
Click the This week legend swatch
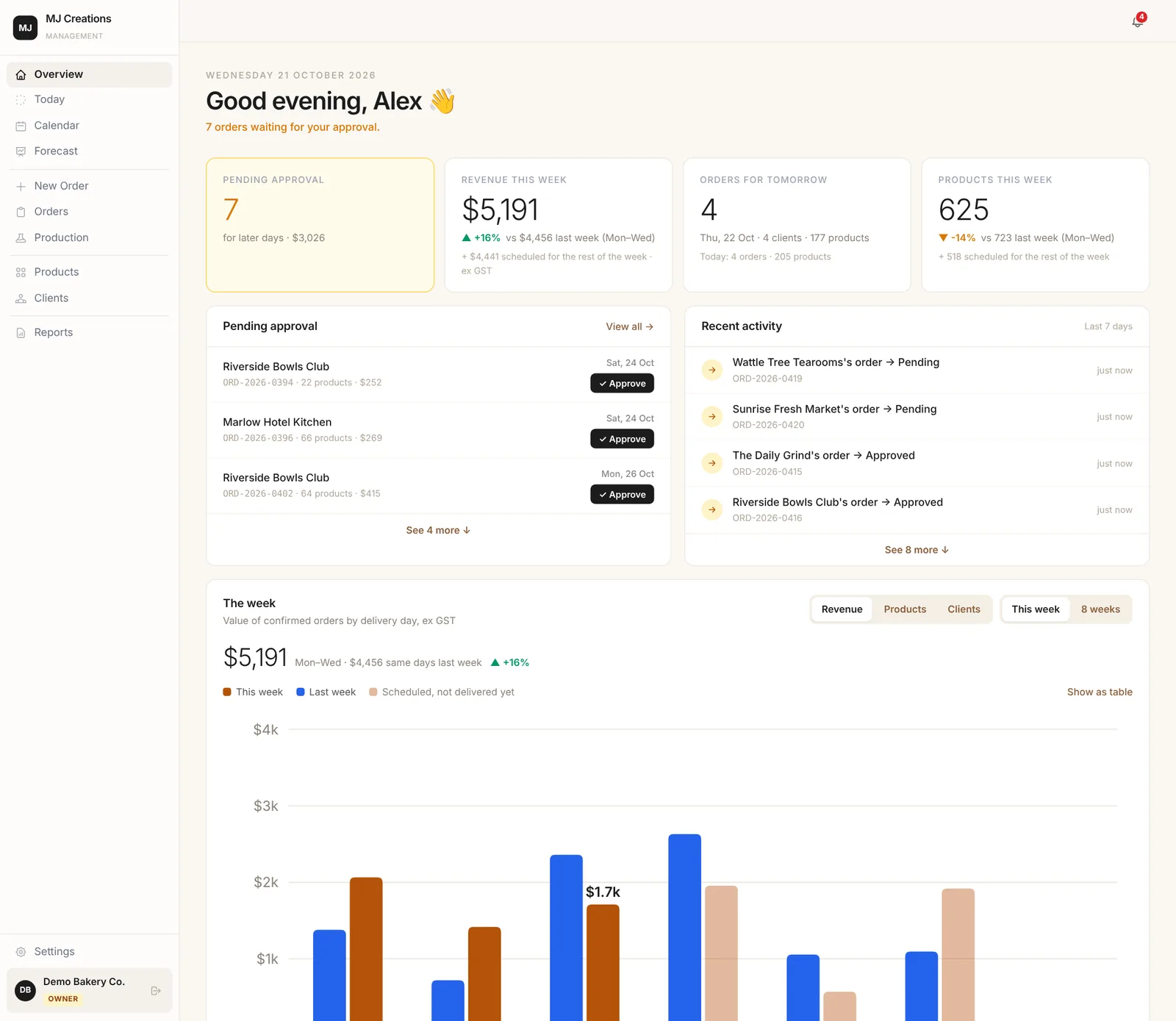[227, 692]
